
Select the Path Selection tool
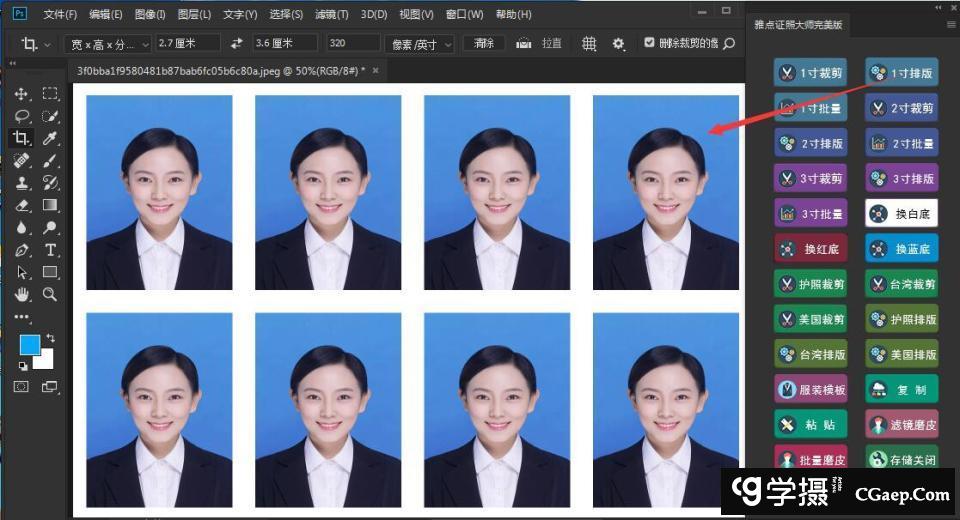(21, 272)
